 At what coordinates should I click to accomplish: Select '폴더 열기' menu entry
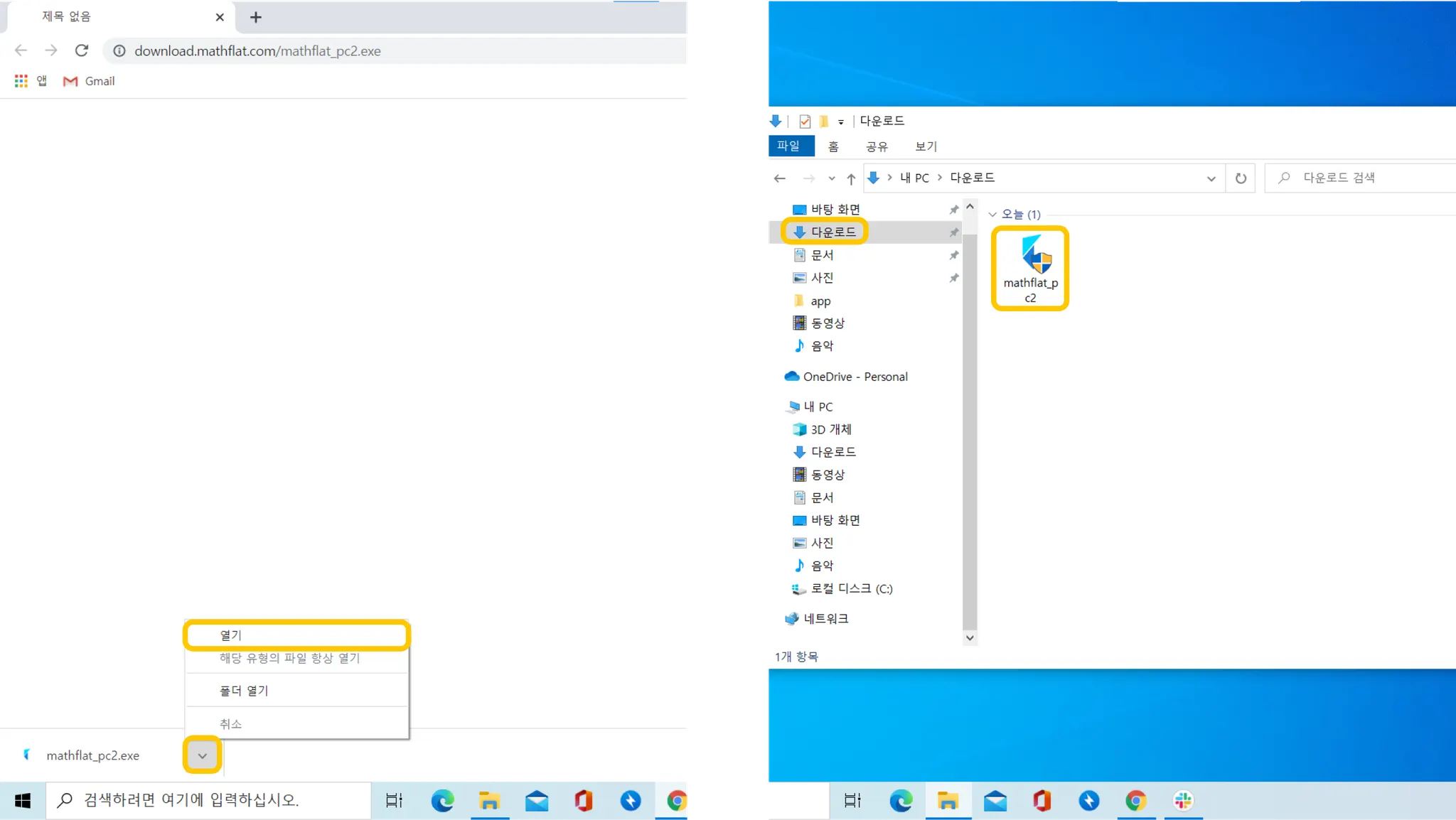244,691
